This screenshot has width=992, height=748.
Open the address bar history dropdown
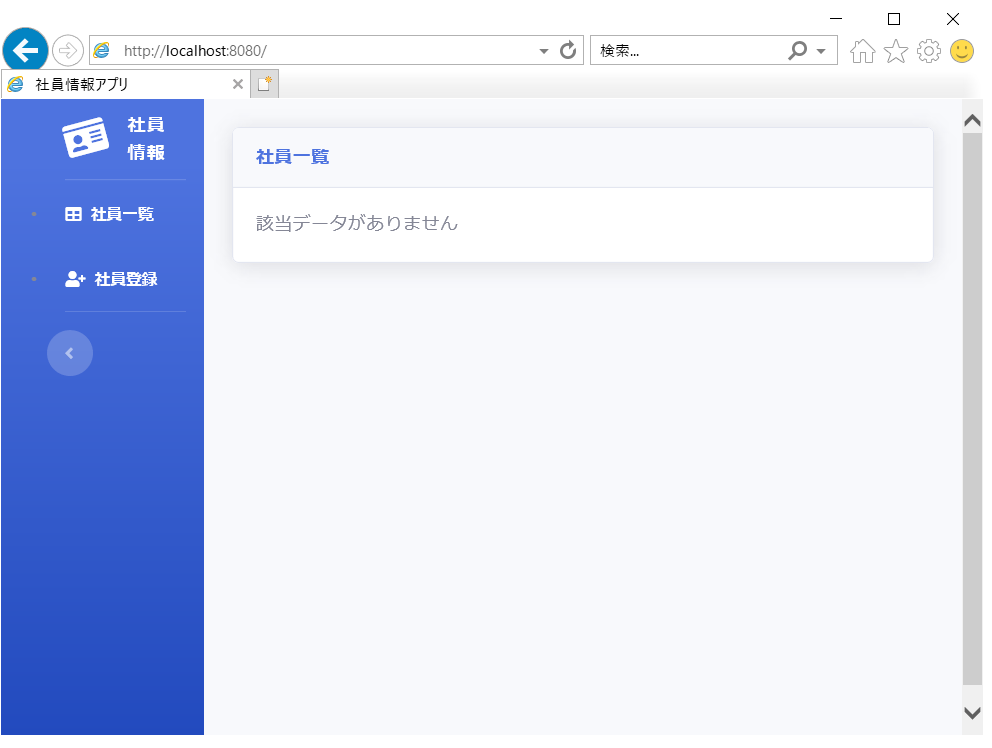click(x=543, y=50)
